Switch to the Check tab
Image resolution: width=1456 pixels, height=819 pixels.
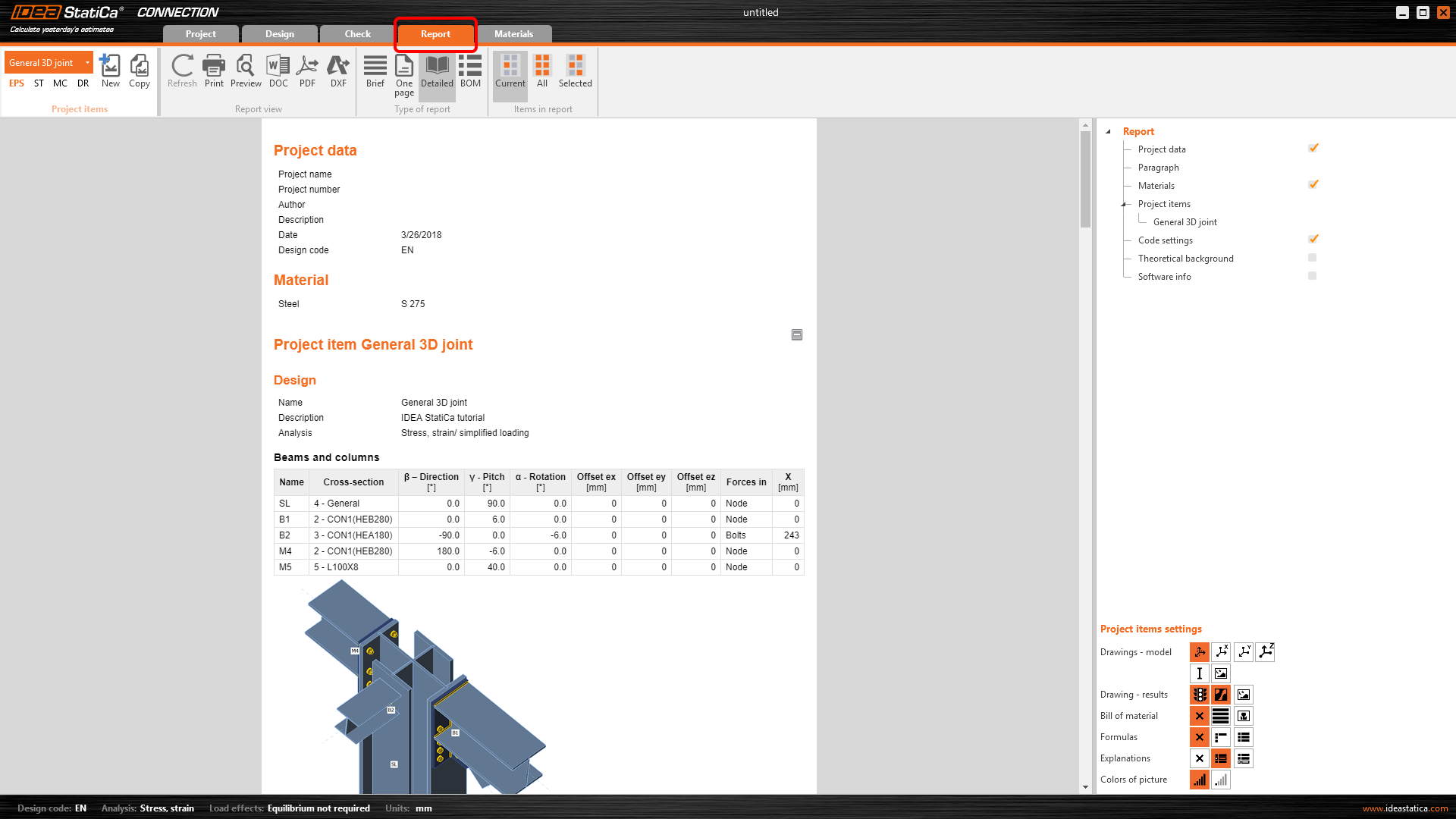(x=357, y=34)
